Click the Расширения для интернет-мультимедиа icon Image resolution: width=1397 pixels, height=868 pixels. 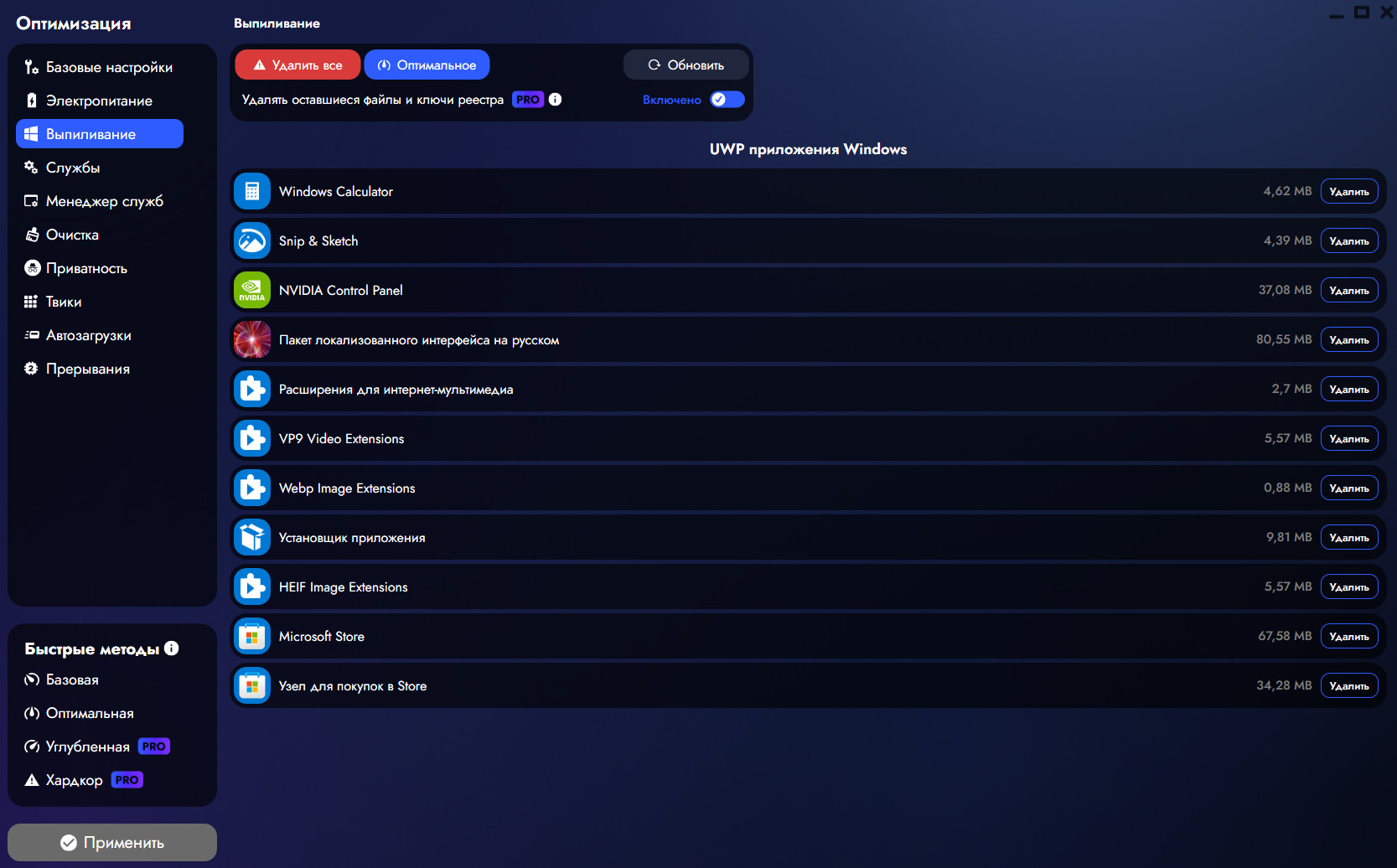point(252,389)
